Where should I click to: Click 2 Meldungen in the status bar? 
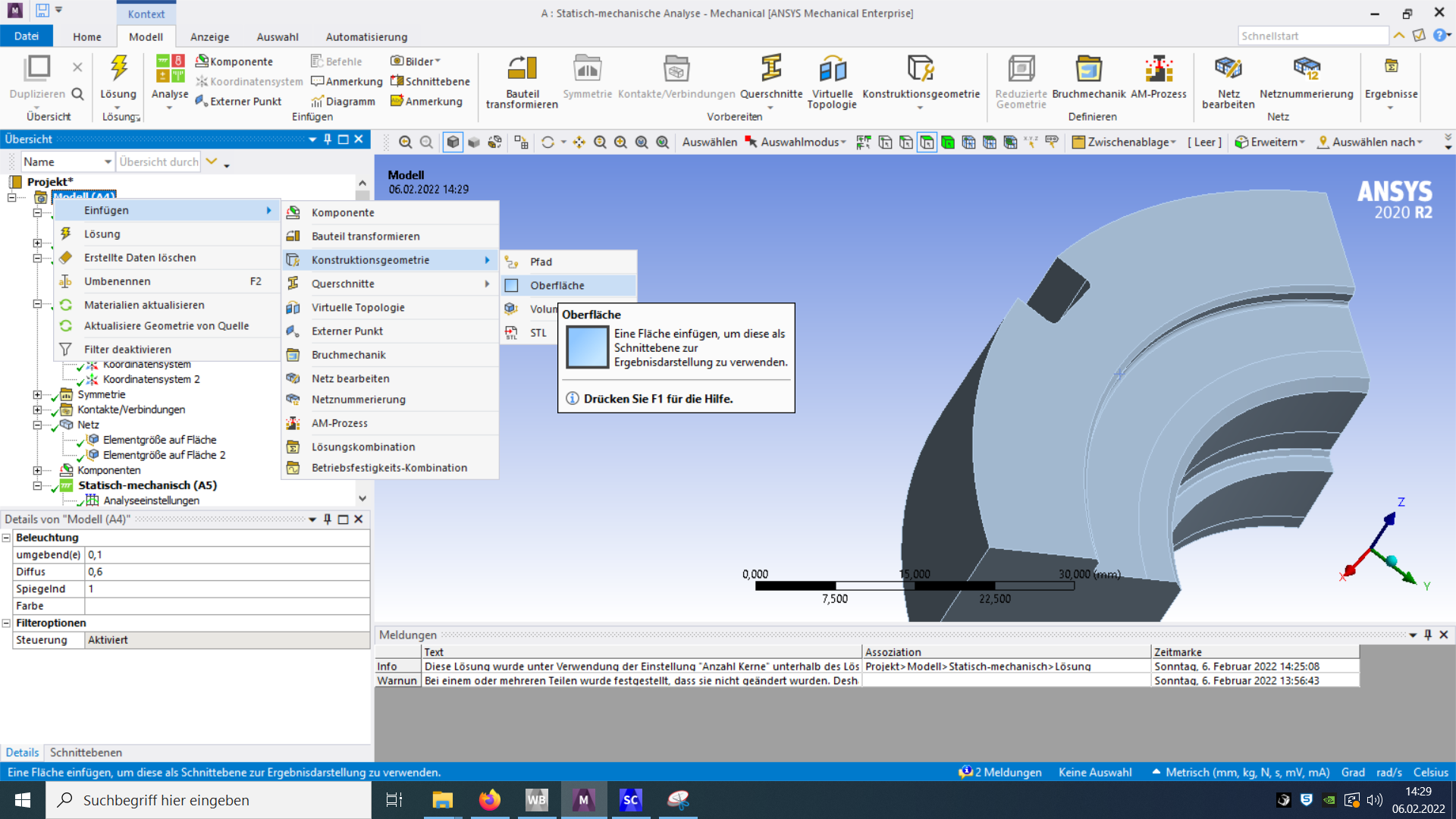point(1000,772)
